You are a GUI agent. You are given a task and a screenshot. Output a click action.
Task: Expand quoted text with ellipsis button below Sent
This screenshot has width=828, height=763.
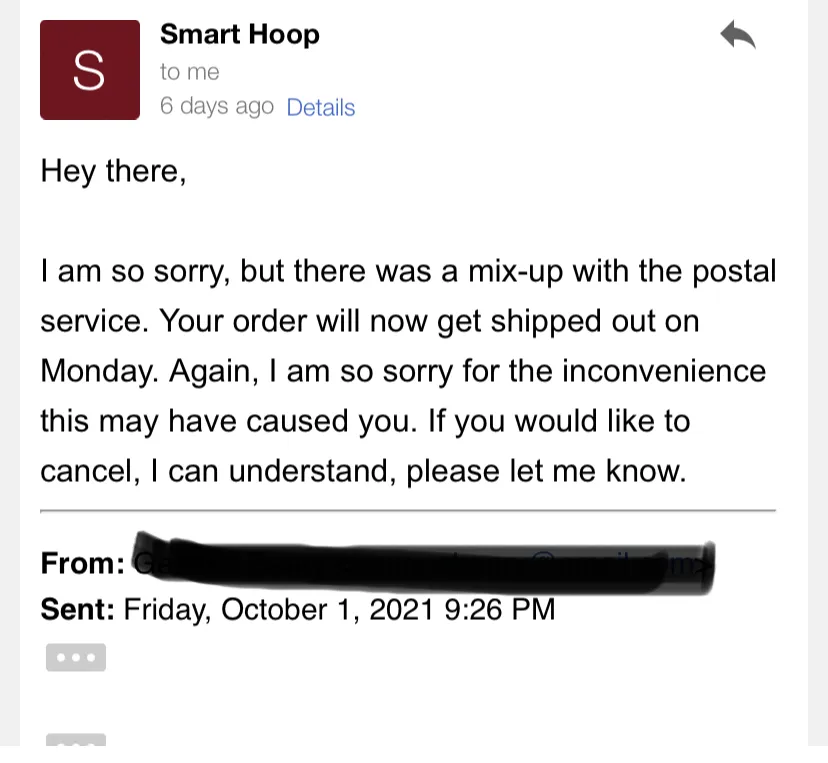[x=76, y=657]
